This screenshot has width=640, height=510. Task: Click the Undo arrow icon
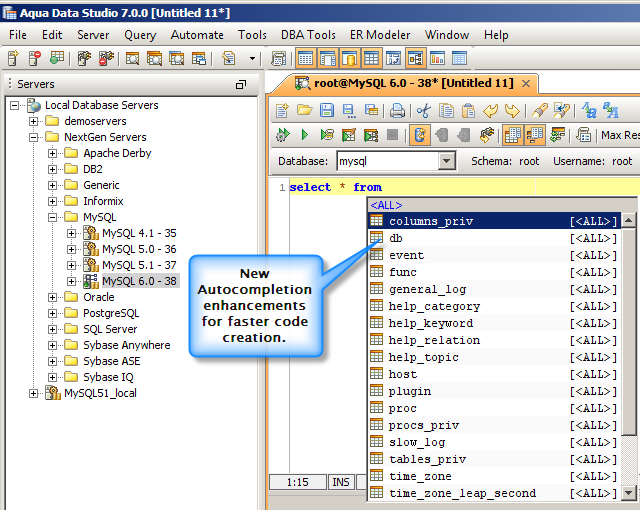pyautogui.click(x=490, y=110)
